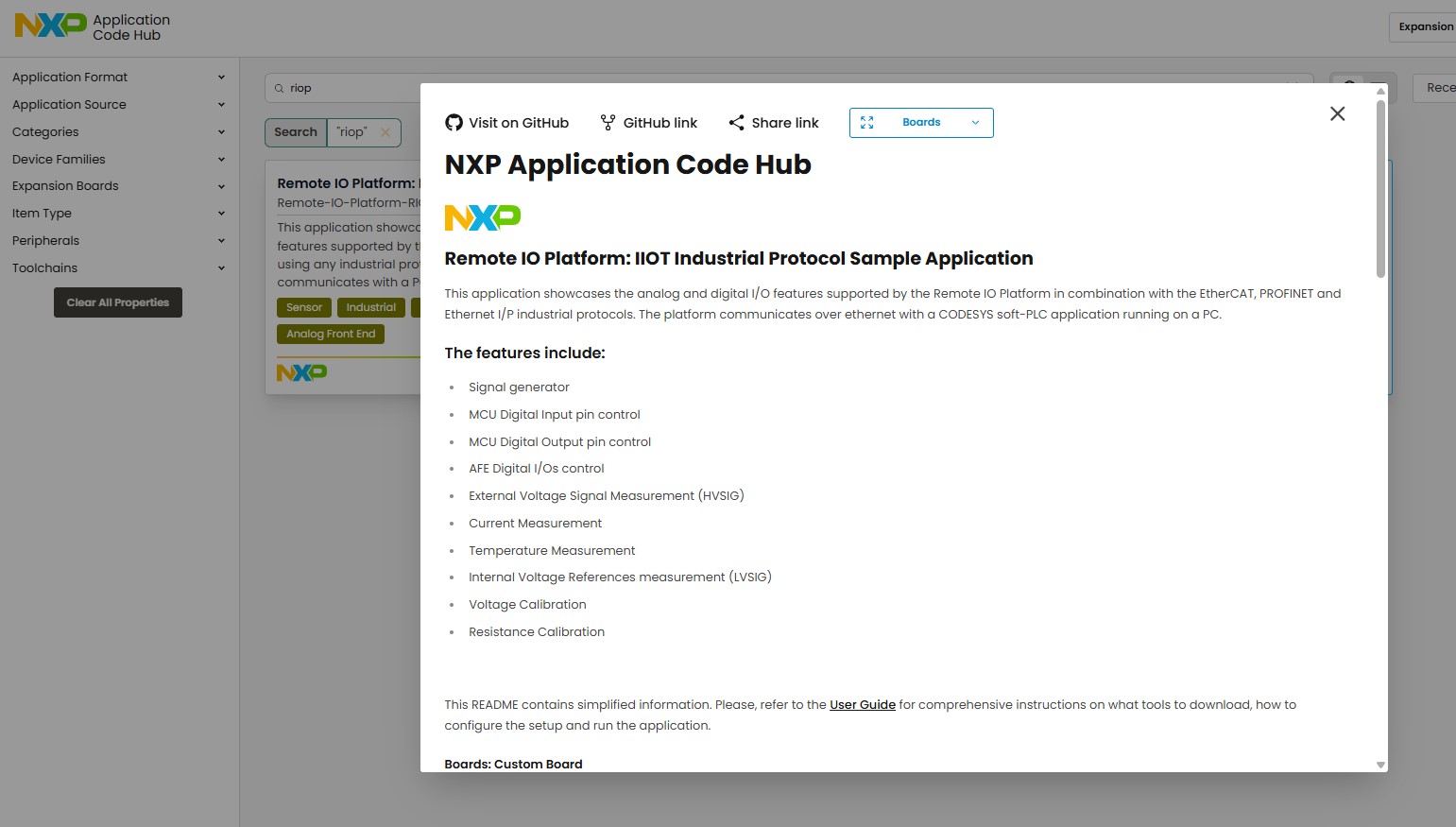Click "The features include:" heading

525,353
